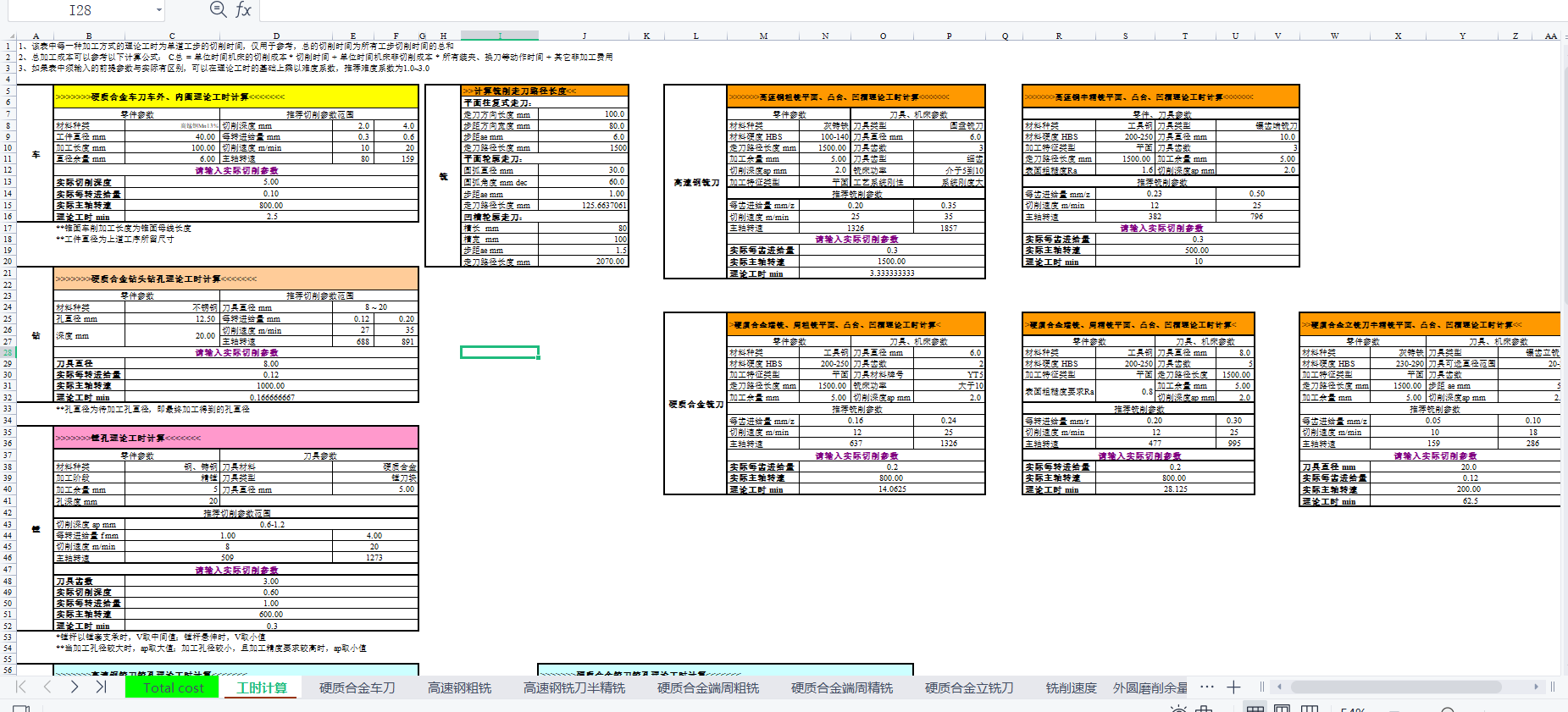This screenshot has height=712, width=1568.
Task: Click the cell with value 125.6637061
Action: [585, 205]
